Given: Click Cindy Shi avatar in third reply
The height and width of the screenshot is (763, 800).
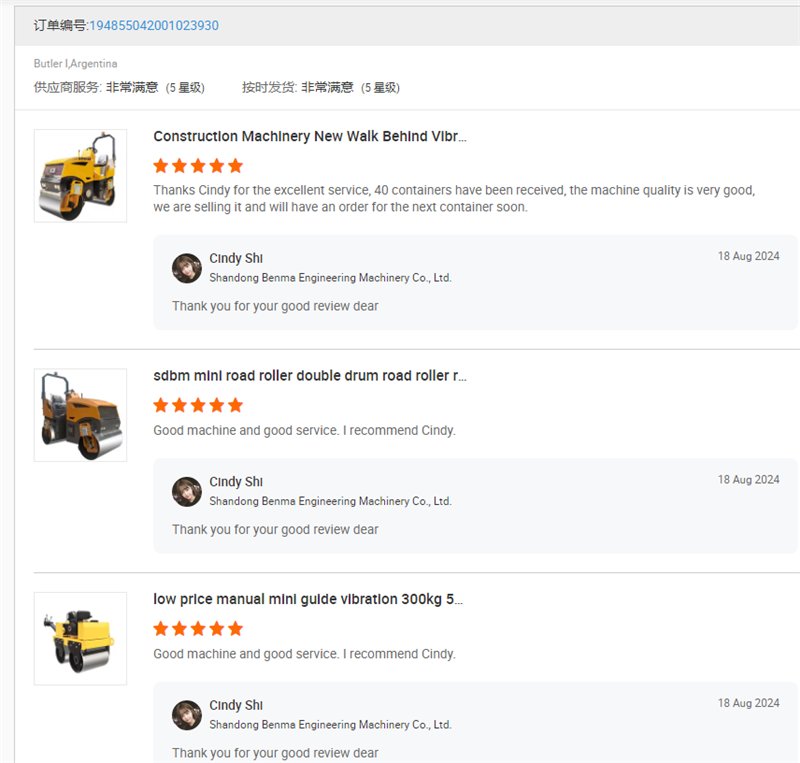Looking at the screenshot, I should pos(187,715).
